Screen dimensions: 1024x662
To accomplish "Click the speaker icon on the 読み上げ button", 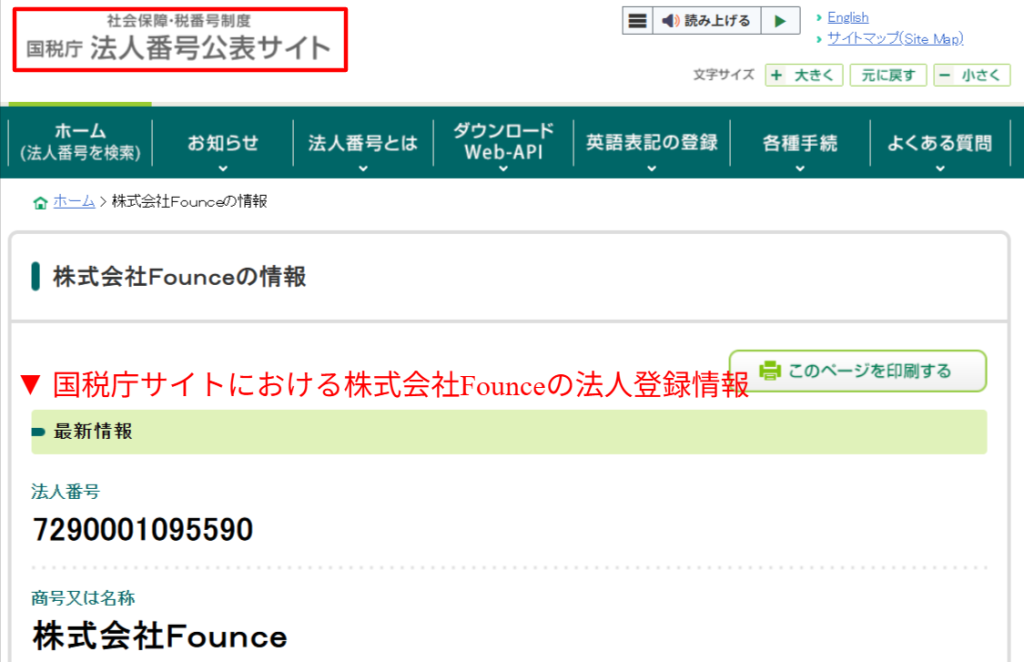I will coord(668,20).
